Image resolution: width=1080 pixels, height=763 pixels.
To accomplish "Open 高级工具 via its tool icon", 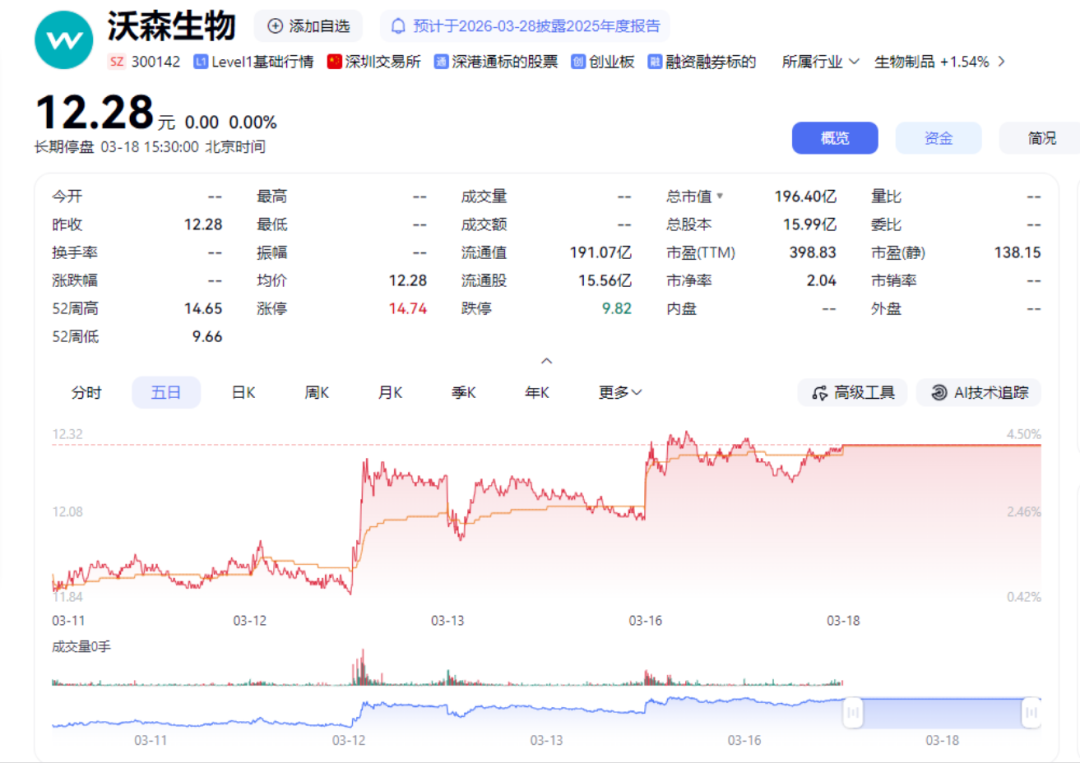I will coord(820,393).
